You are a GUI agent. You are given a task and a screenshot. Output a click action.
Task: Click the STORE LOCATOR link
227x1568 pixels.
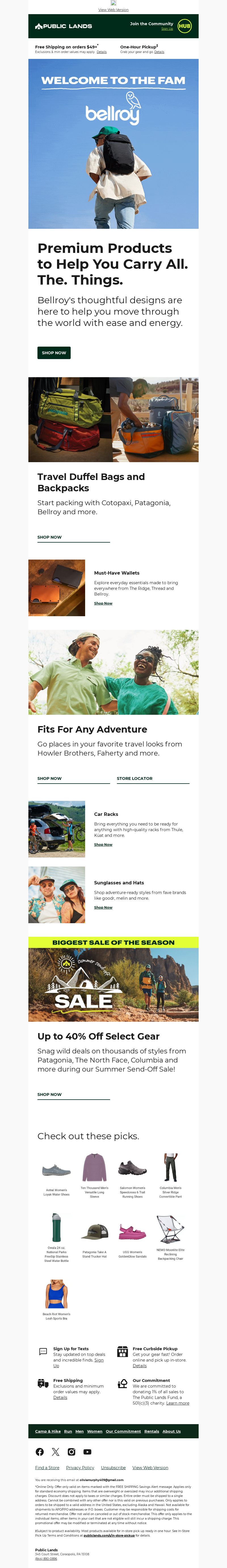point(135,778)
